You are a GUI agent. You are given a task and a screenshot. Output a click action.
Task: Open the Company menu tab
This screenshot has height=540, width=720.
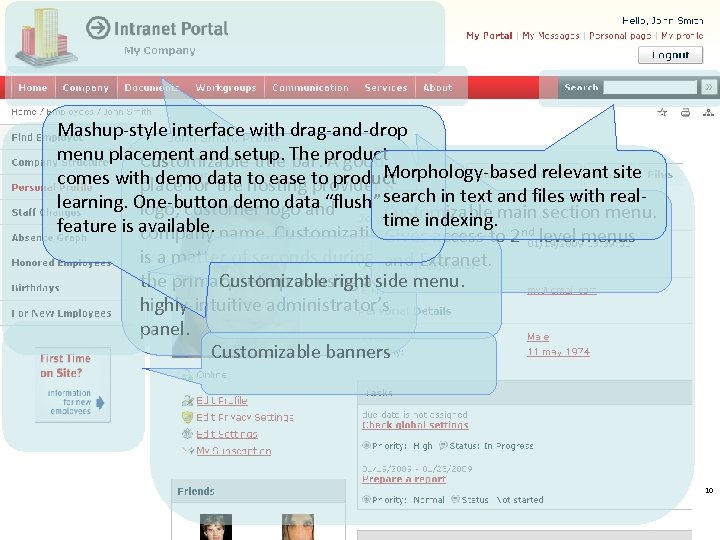click(86, 87)
